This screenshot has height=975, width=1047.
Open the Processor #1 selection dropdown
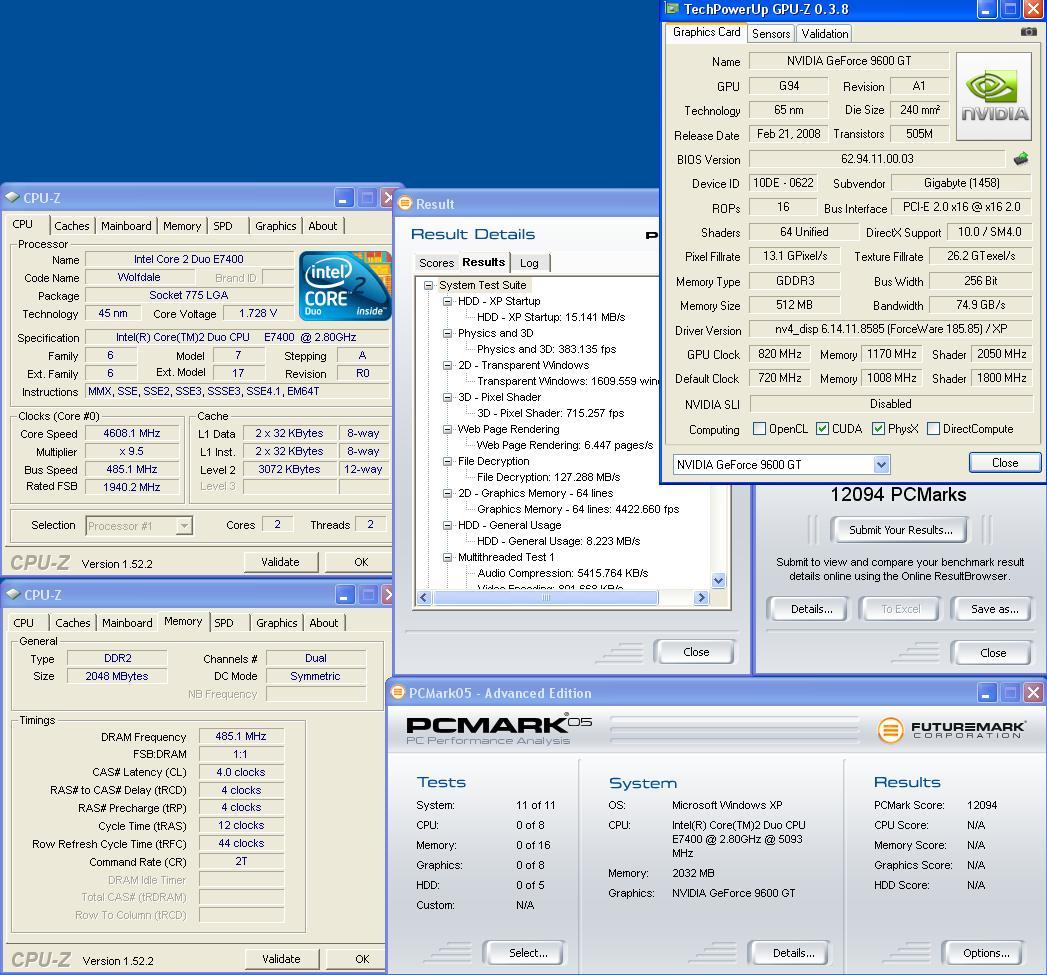(184, 526)
